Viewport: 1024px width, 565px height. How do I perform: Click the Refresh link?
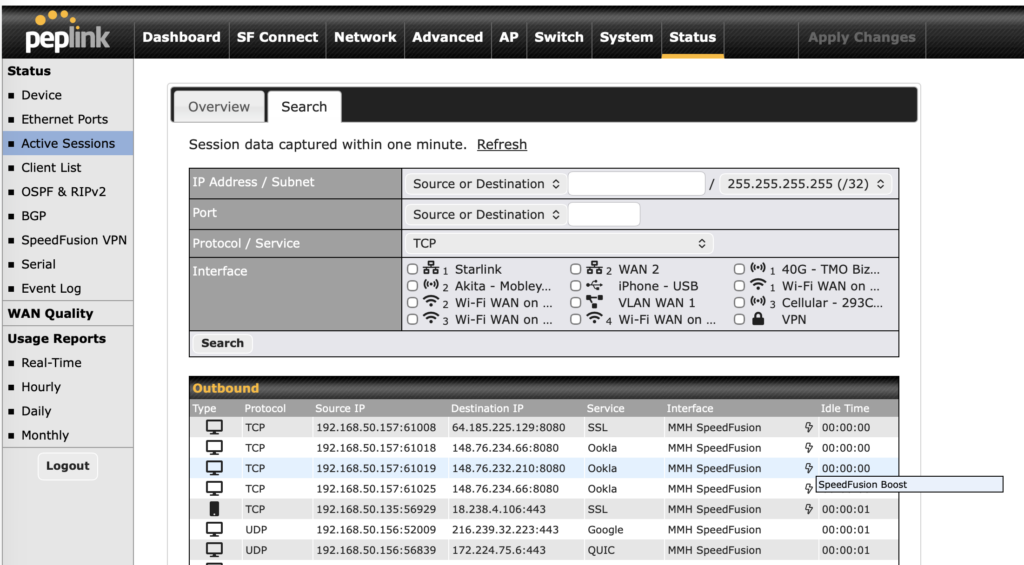tap(502, 144)
